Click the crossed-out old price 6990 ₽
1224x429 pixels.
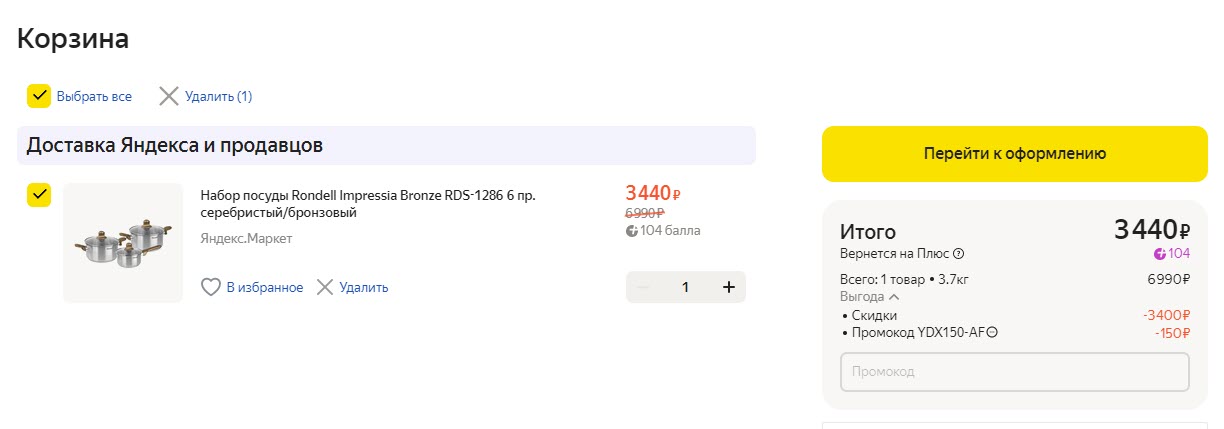point(645,213)
